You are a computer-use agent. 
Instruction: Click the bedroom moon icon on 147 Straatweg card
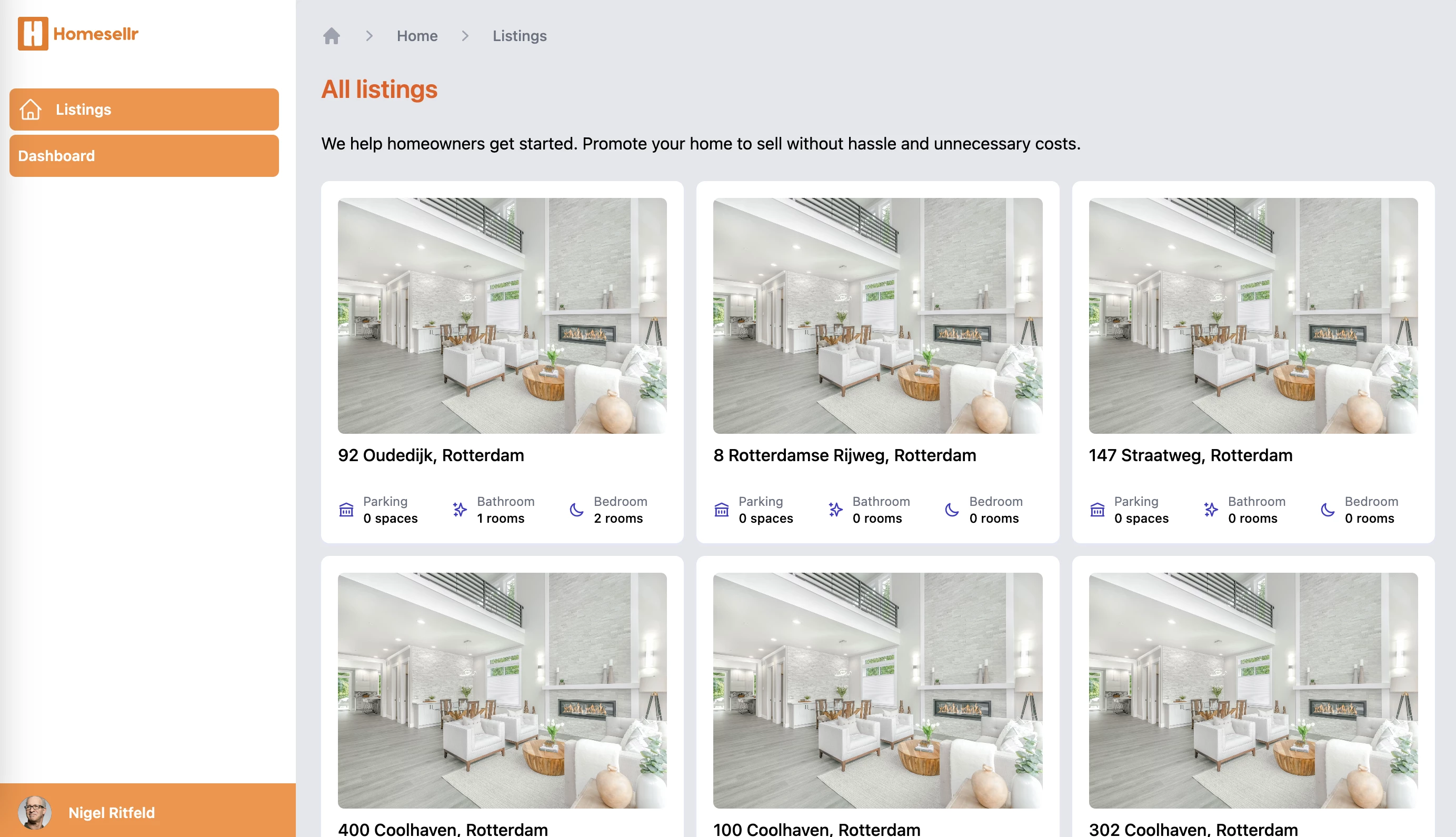(1325, 510)
